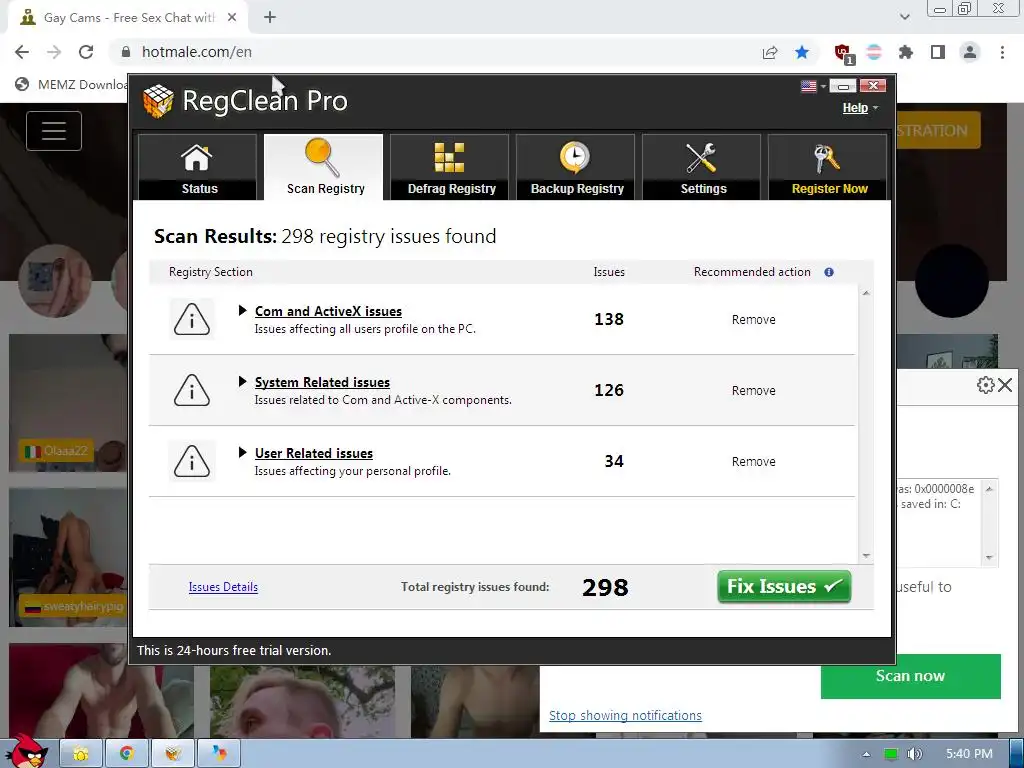This screenshot has height=768, width=1024.
Task: Open the Chrome extensions puzzle icon
Action: 906,52
